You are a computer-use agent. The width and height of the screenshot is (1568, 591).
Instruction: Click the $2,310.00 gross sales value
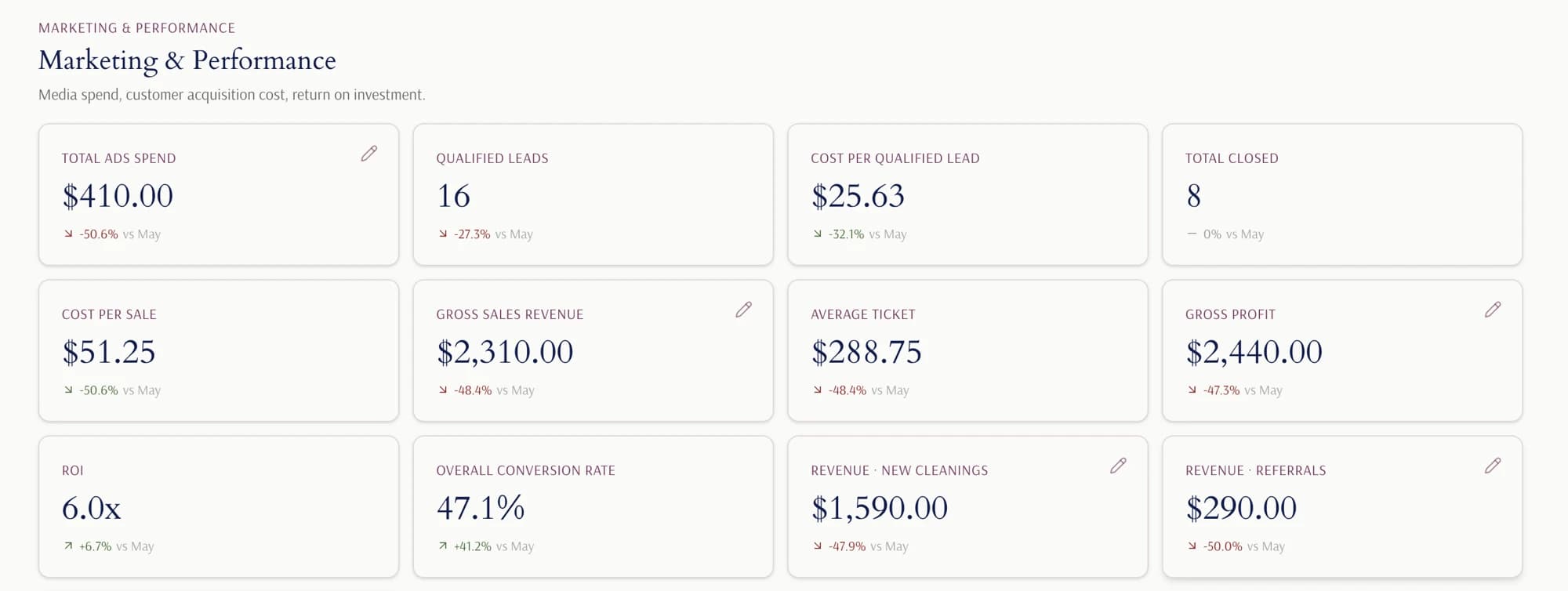pos(505,352)
